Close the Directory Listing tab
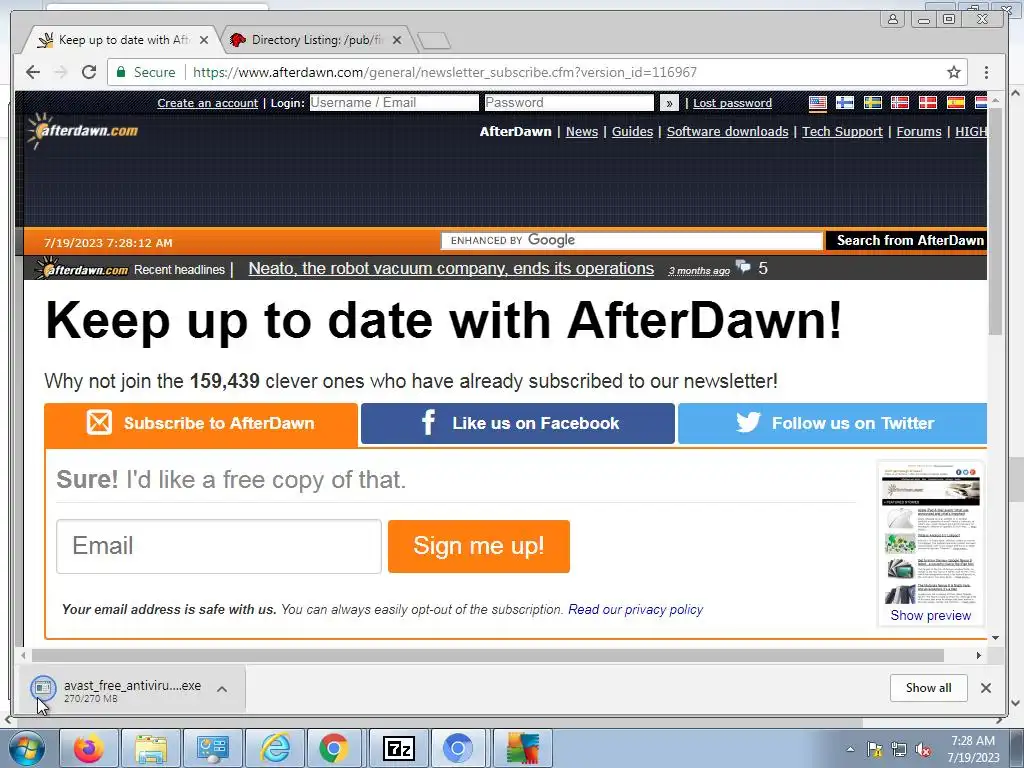1024x768 pixels. (x=396, y=40)
